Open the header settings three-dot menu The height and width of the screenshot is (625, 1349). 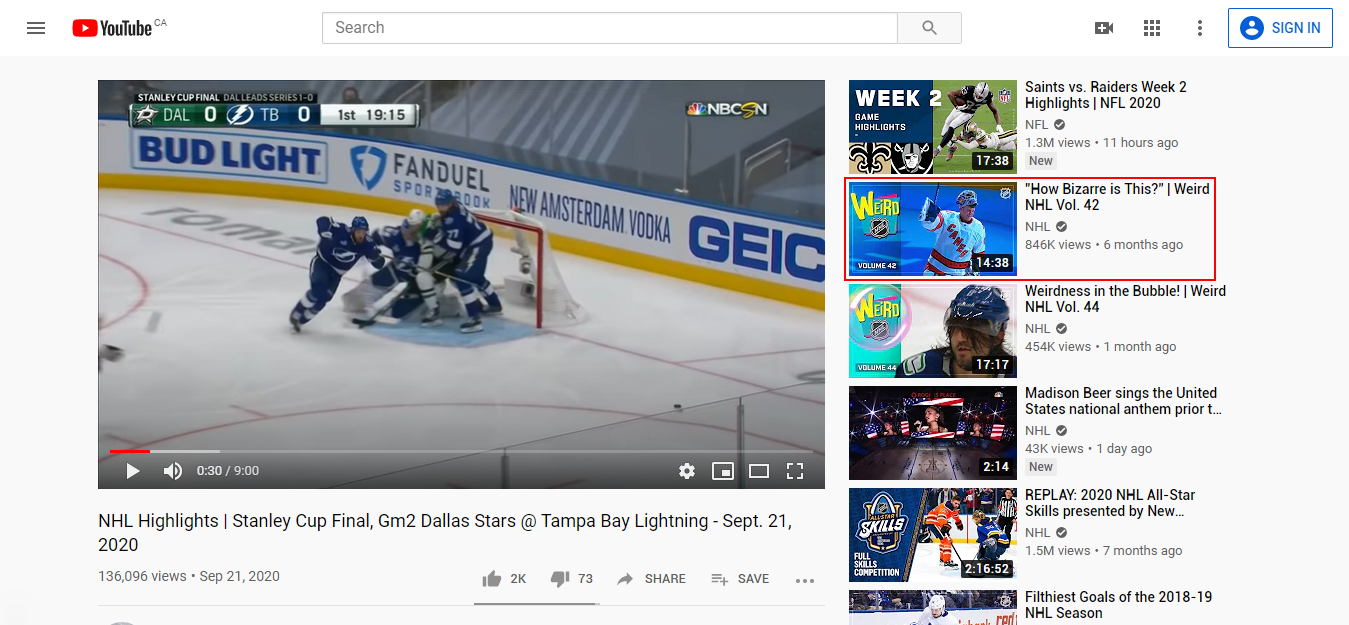tap(1200, 28)
